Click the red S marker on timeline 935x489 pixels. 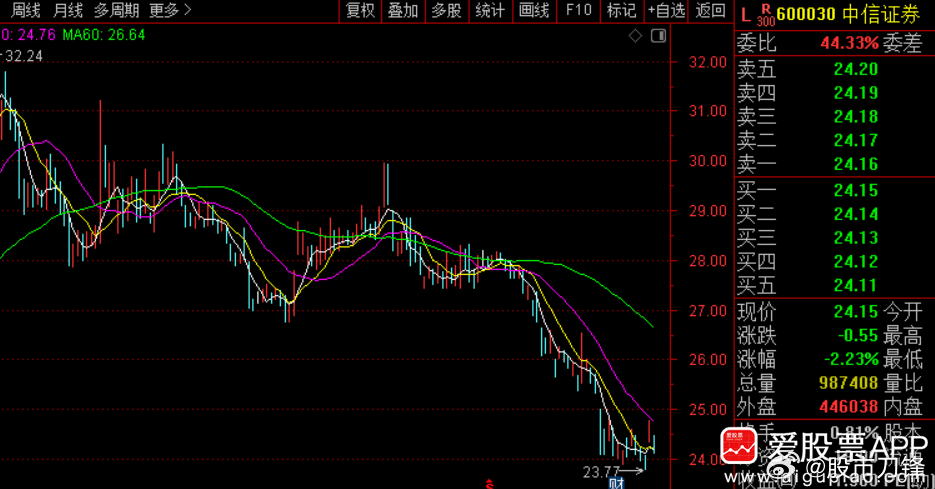point(490,484)
